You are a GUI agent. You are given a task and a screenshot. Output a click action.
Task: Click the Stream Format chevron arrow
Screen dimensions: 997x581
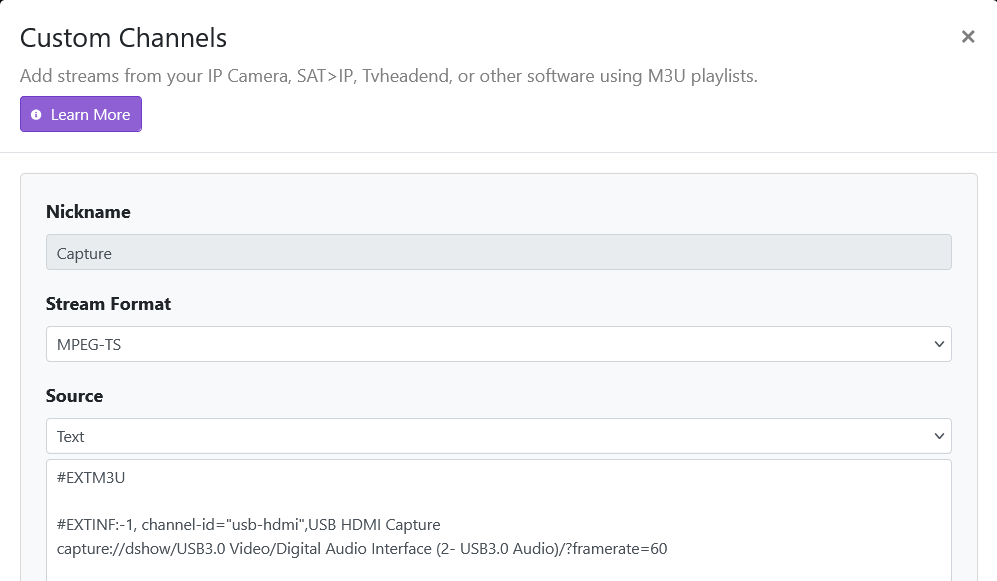click(x=939, y=344)
